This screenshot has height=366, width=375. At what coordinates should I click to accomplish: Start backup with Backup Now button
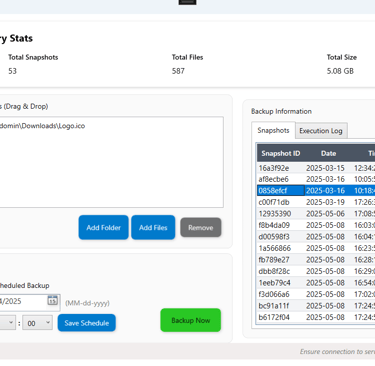pos(191,320)
